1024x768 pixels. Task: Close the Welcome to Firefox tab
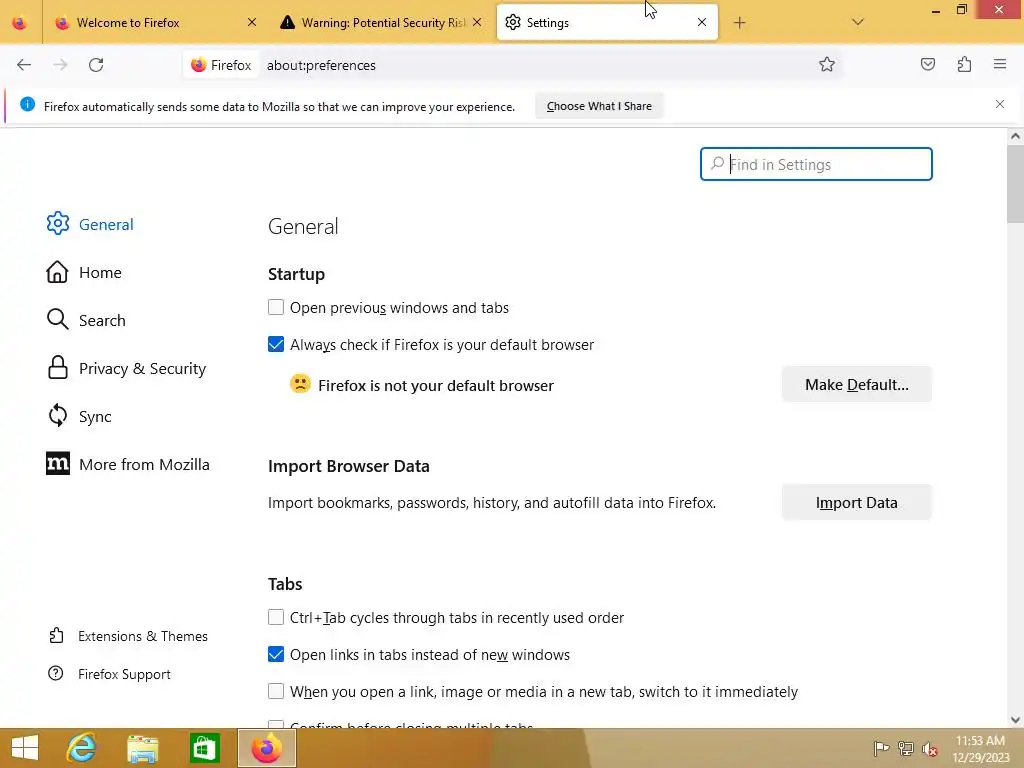pos(251,22)
